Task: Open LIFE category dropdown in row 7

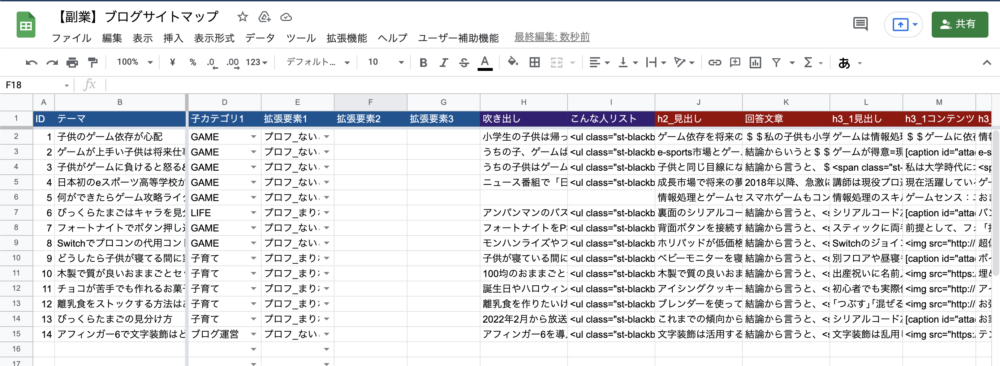Action: tap(254, 212)
